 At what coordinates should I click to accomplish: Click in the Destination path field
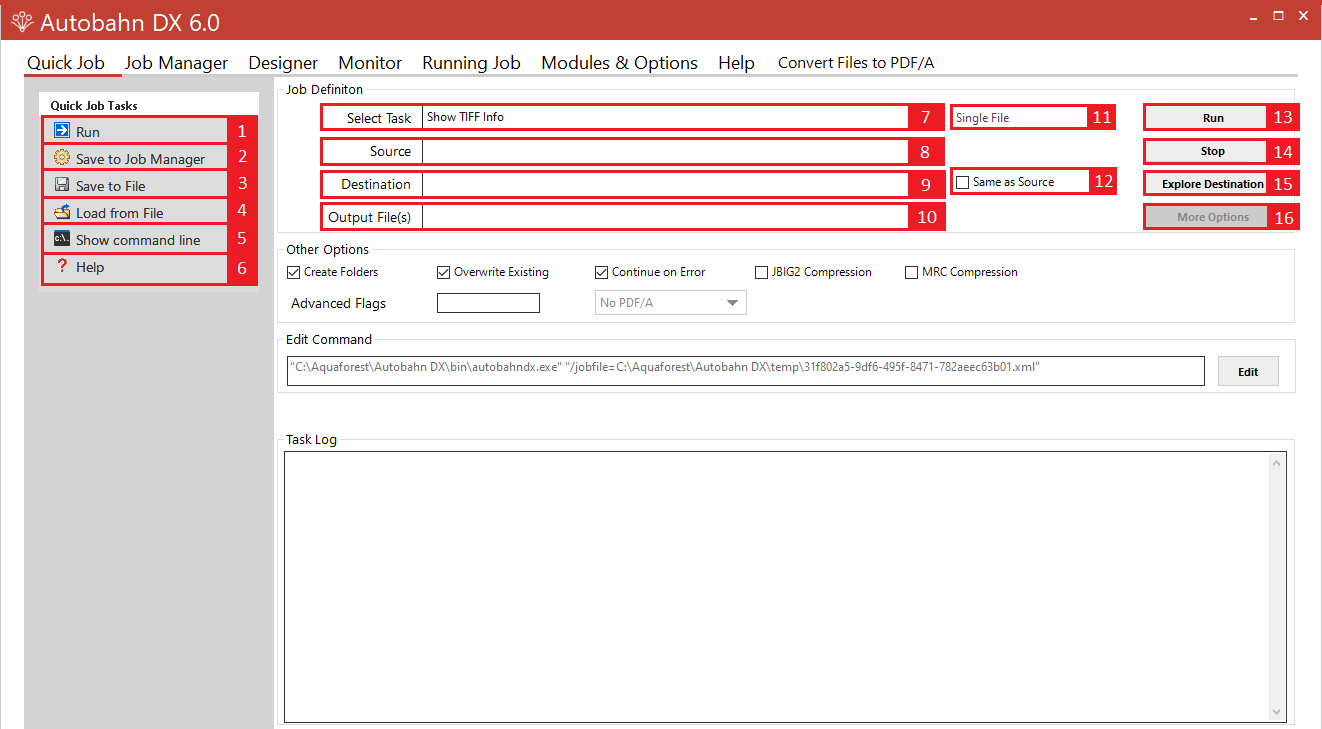[x=665, y=184]
